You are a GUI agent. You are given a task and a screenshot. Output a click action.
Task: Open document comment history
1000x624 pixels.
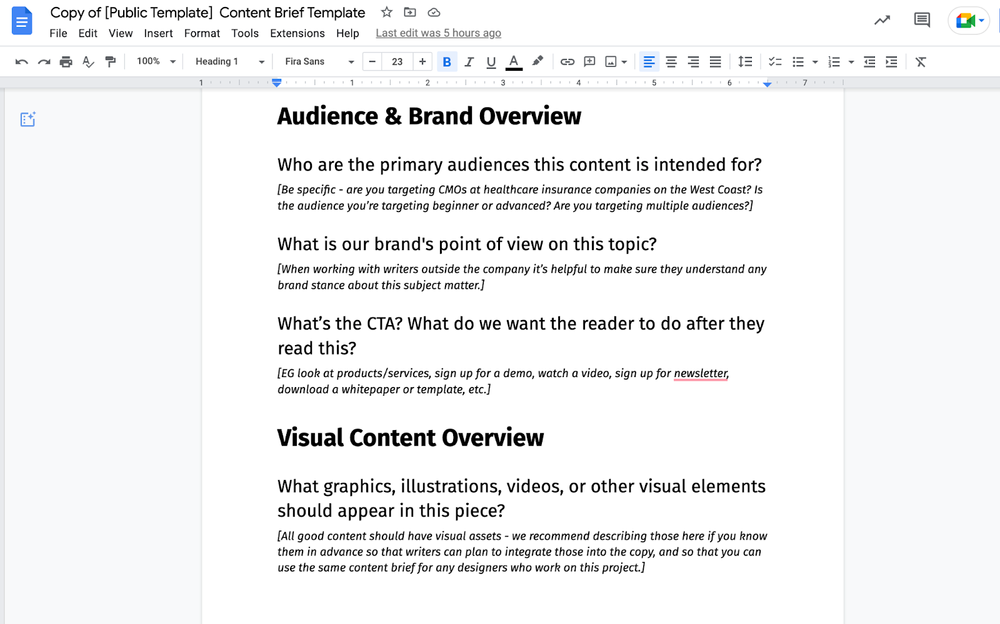click(920, 19)
